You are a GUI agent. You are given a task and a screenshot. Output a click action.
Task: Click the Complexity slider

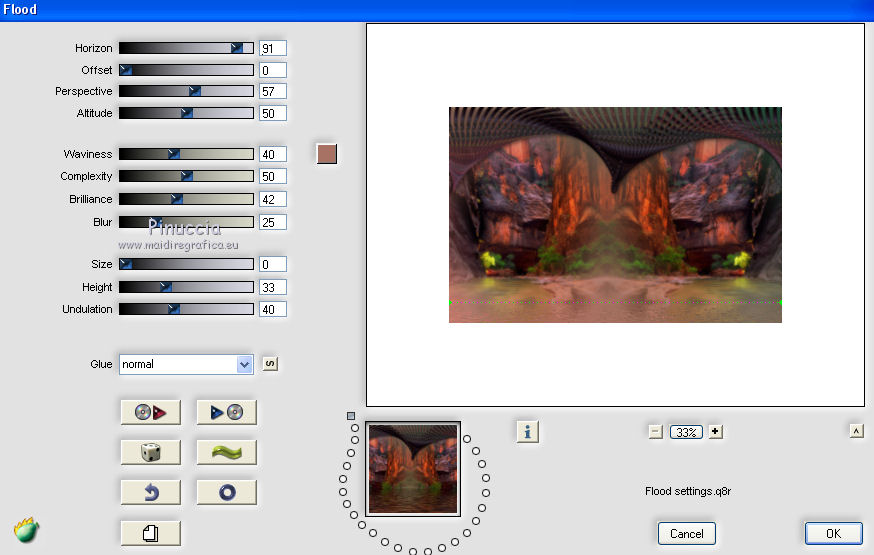(186, 177)
